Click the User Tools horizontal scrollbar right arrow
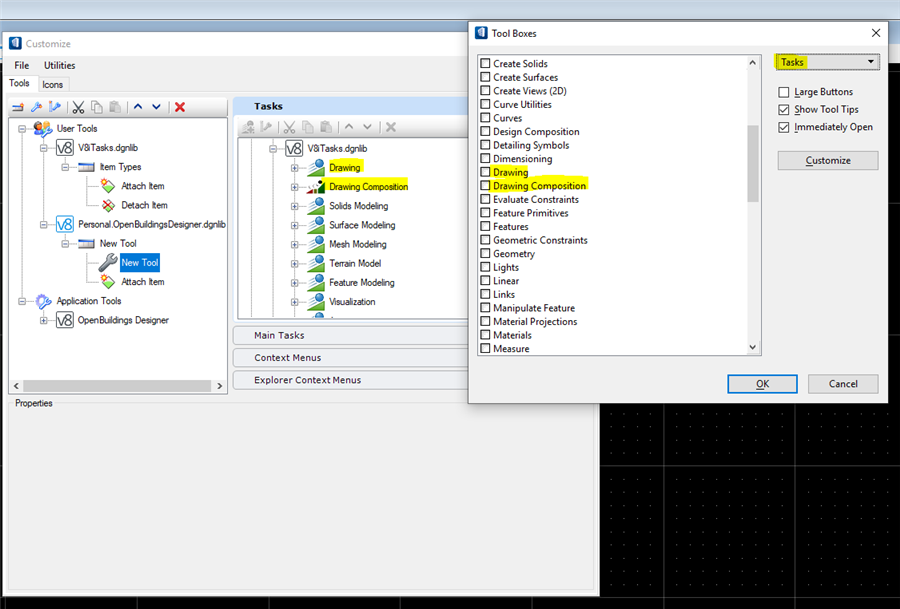Image resolution: width=900 pixels, height=609 pixels. [x=220, y=386]
